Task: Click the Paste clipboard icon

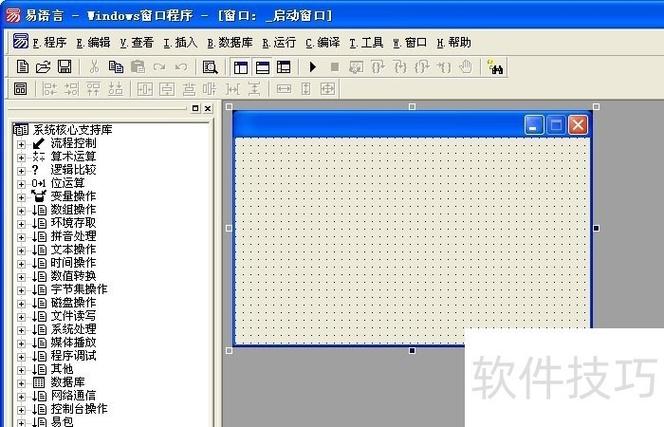Action: point(138,67)
